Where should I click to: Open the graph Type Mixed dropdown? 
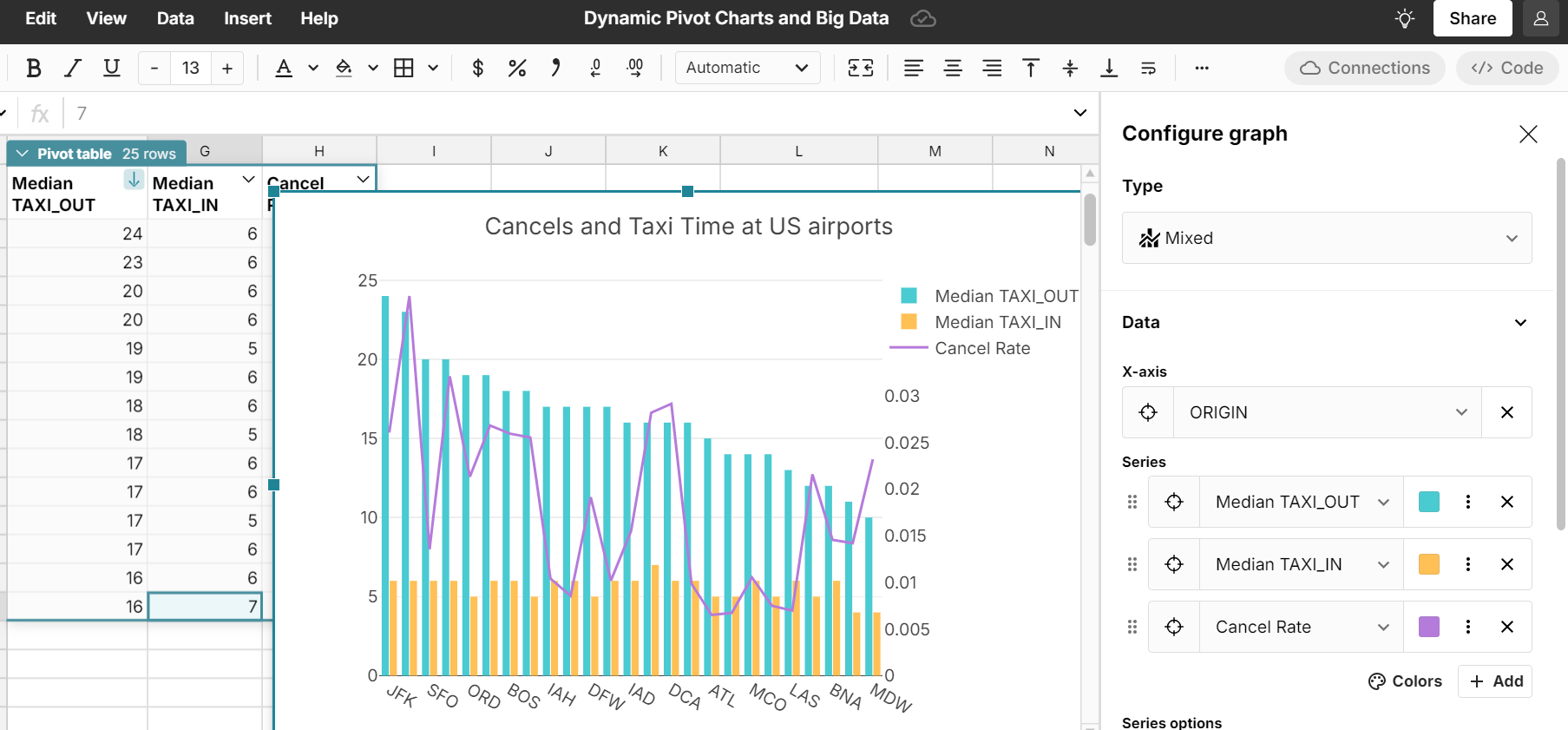1326,238
